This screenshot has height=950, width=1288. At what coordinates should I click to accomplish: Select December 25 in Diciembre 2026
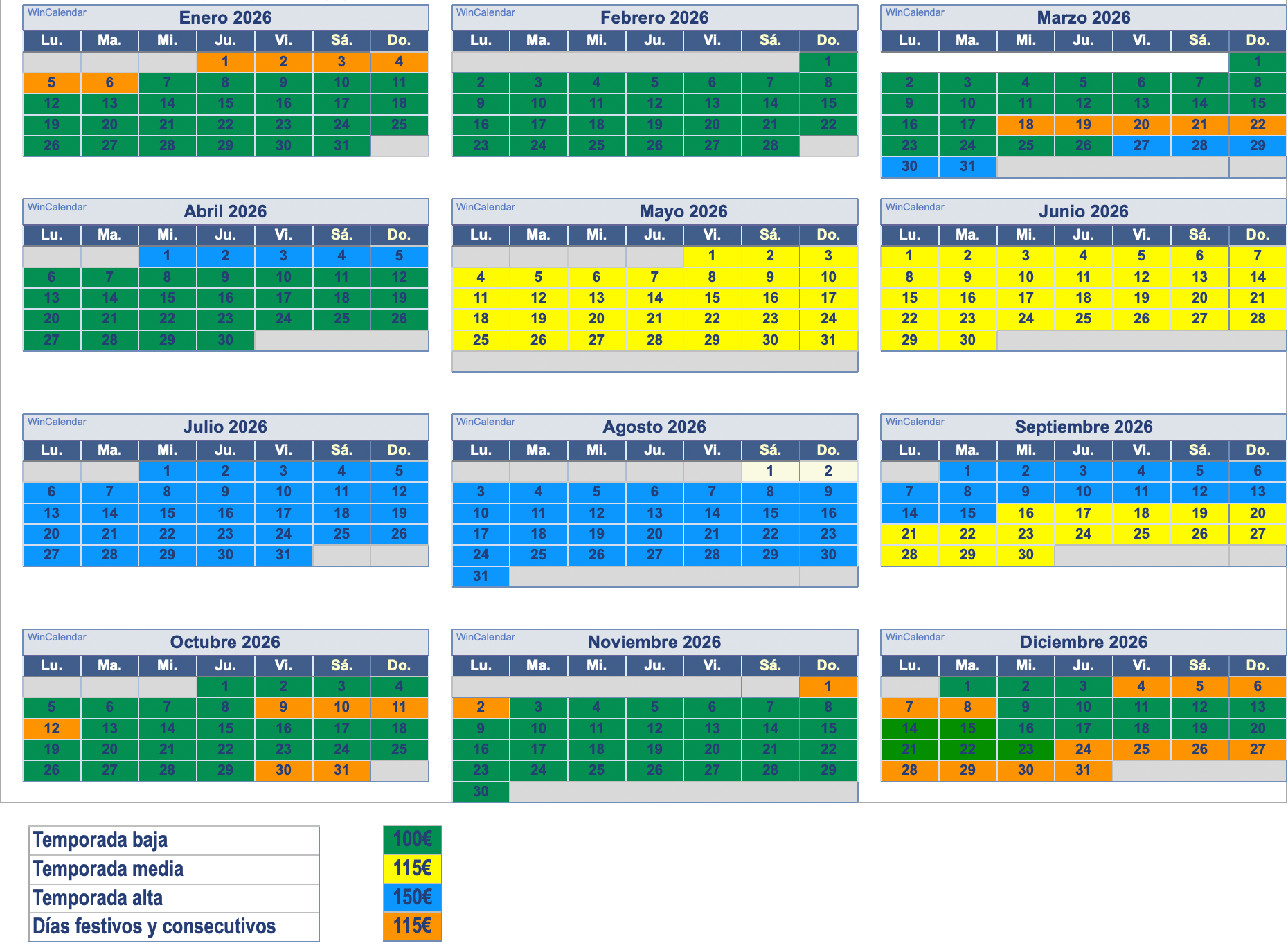click(x=1141, y=749)
